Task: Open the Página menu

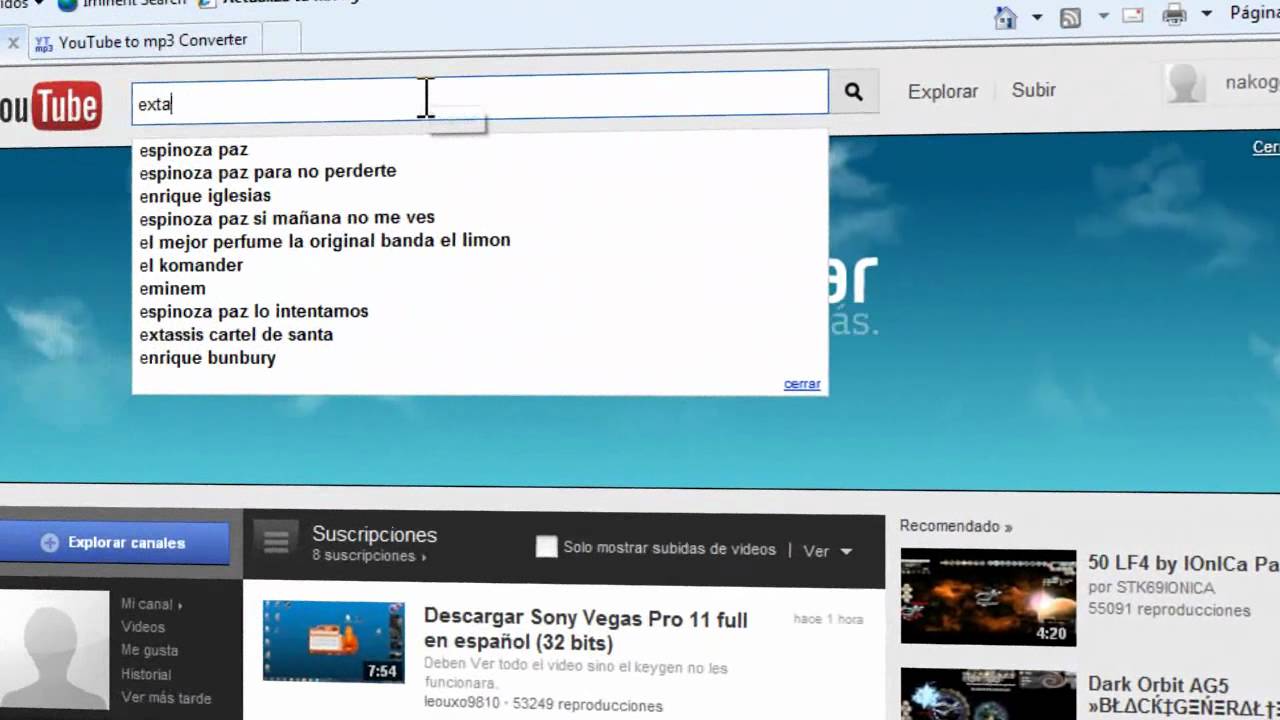Action: click(1254, 13)
